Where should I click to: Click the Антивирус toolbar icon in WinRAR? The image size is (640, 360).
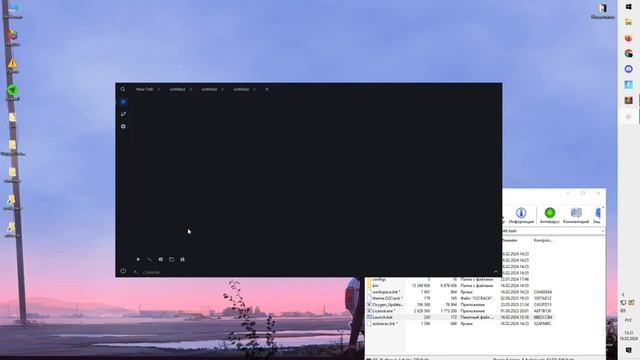point(549,216)
